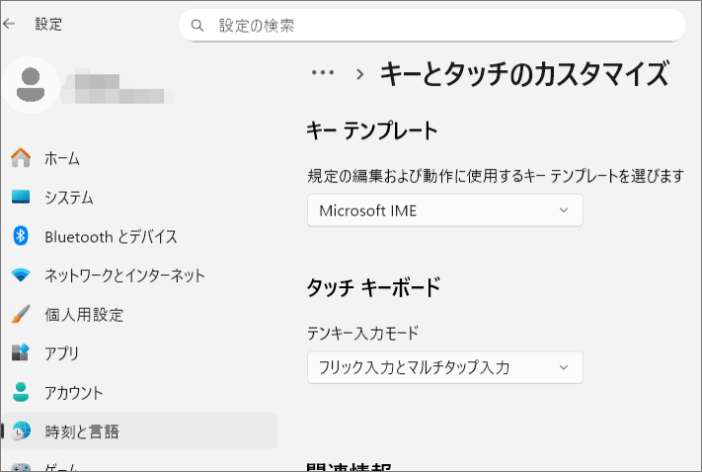The image size is (702, 472).
Task: Click the キーとタッチのカスタマイズ title
Action: pyautogui.click(x=524, y=74)
